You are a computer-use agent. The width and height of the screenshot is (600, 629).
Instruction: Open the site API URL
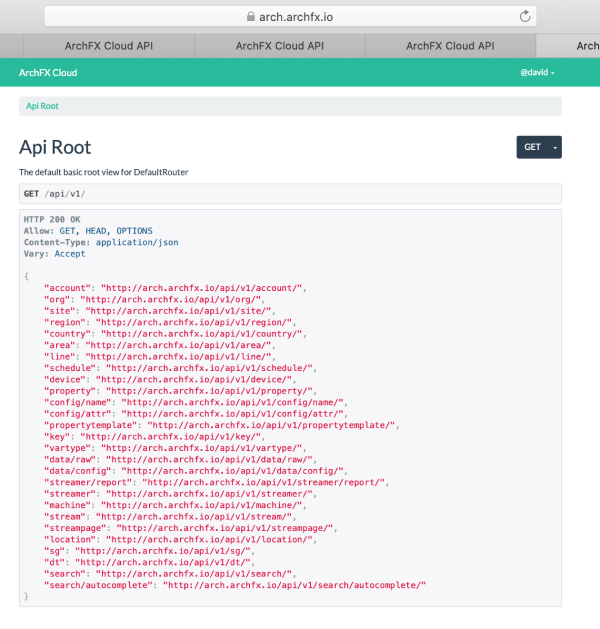178,311
